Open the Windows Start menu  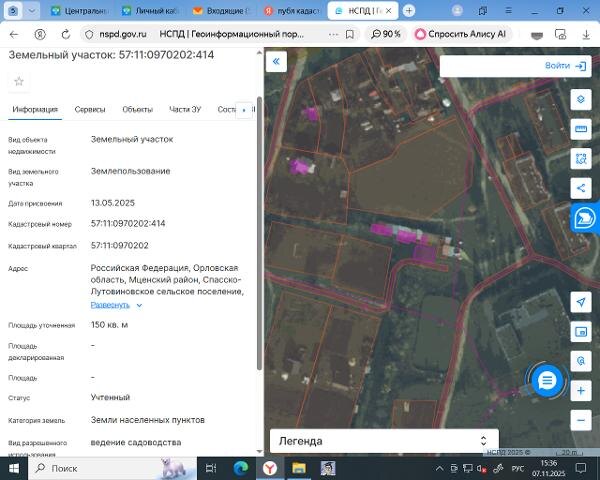[x=14, y=468]
